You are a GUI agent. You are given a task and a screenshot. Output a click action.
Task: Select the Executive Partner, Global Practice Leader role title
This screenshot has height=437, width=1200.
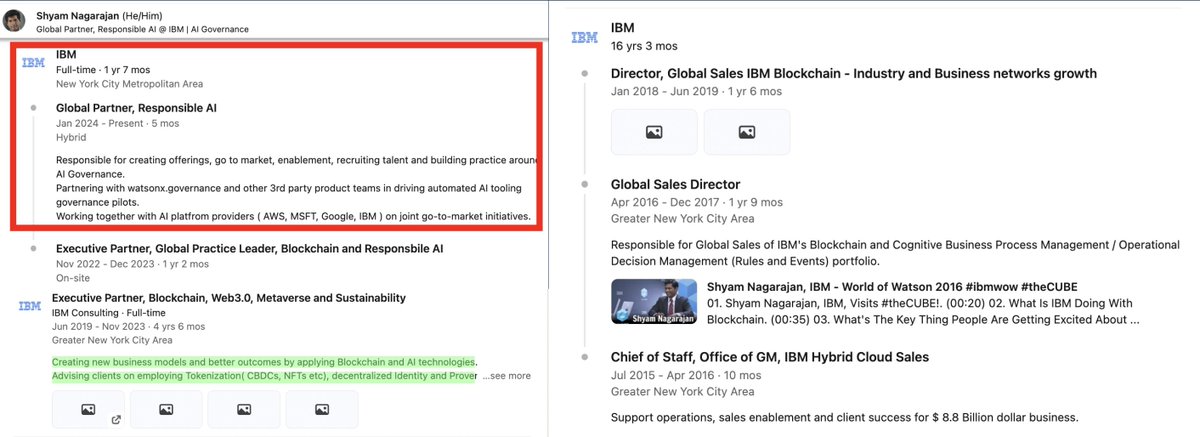[249, 248]
